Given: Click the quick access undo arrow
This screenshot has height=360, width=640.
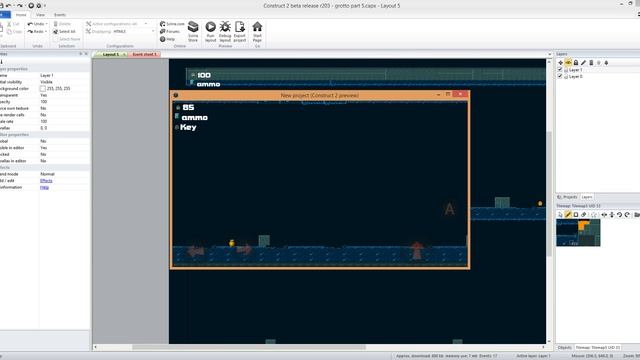Looking at the screenshot, I should click(9, 6).
